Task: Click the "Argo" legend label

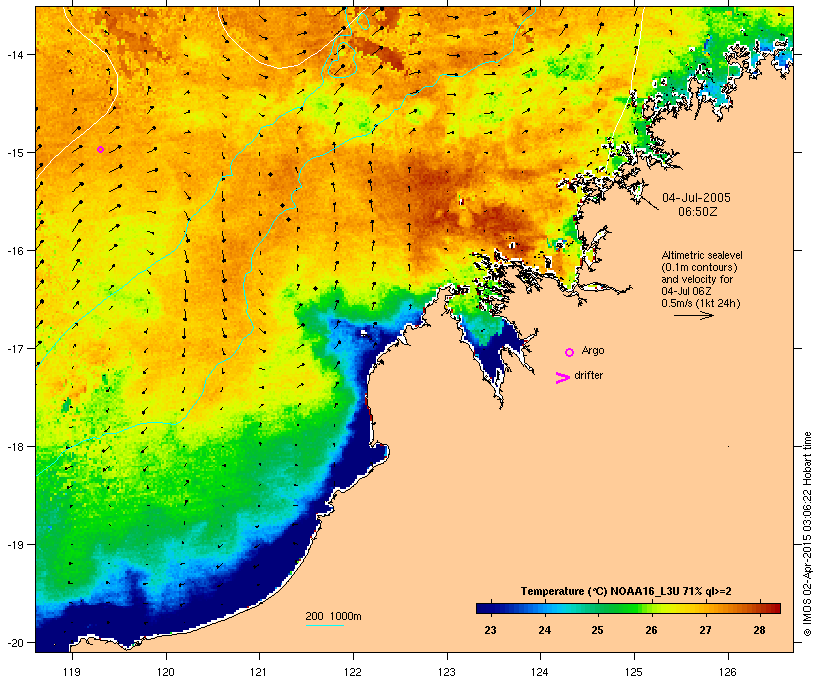Action: coord(593,350)
